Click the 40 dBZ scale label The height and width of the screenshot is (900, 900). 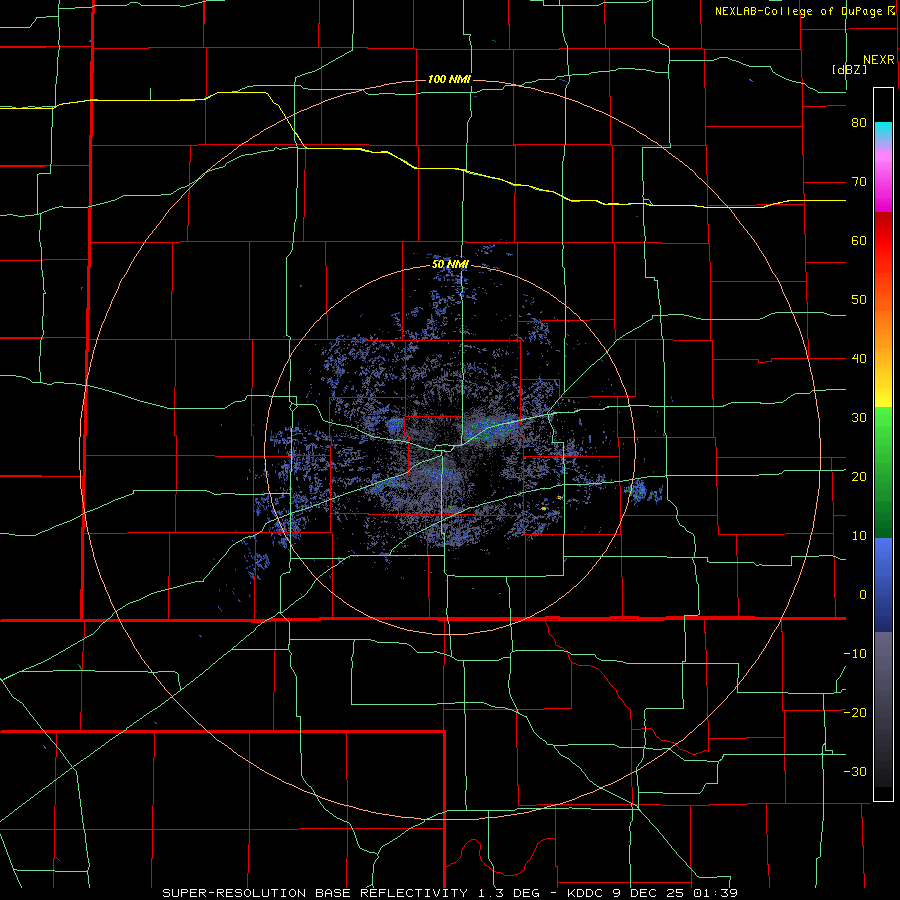(x=859, y=359)
